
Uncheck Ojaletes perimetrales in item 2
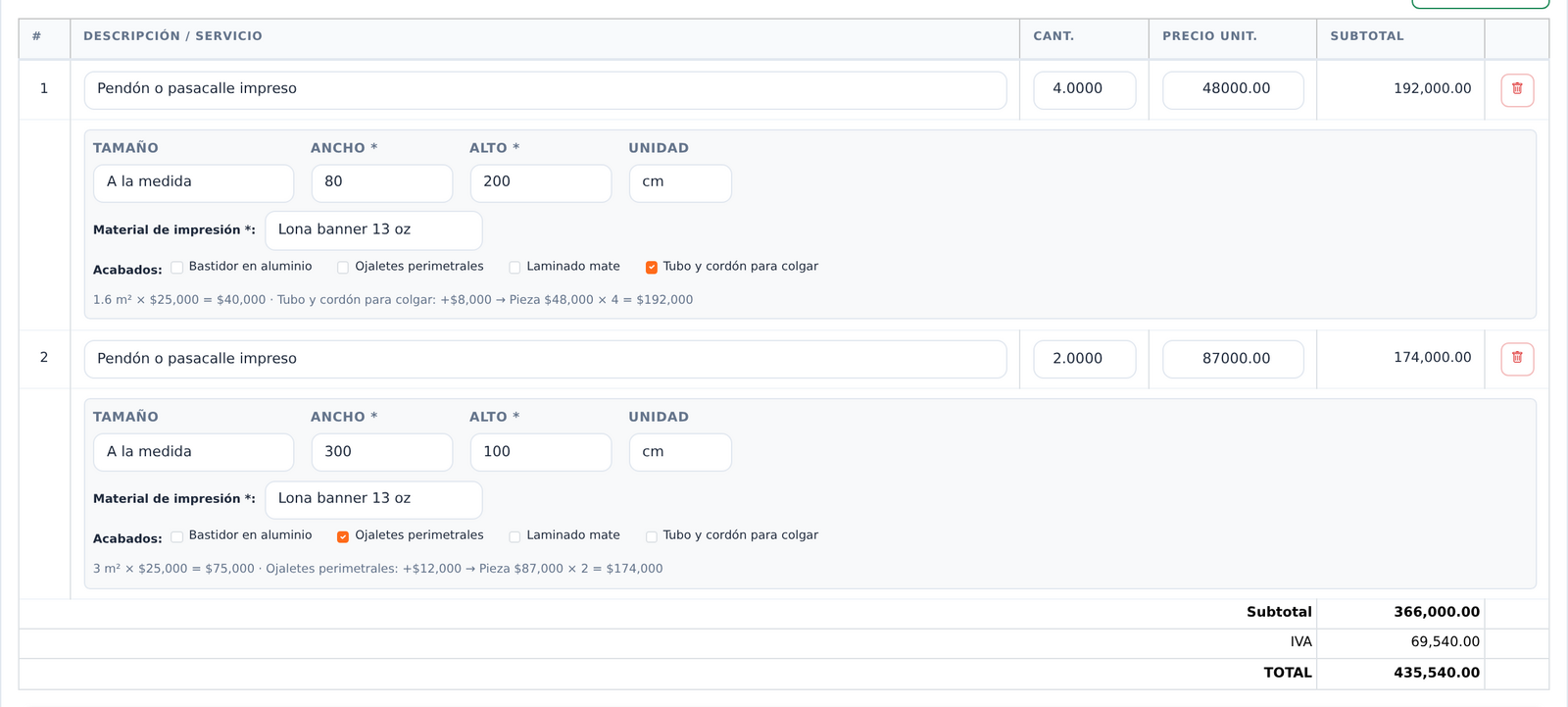[343, 536]
